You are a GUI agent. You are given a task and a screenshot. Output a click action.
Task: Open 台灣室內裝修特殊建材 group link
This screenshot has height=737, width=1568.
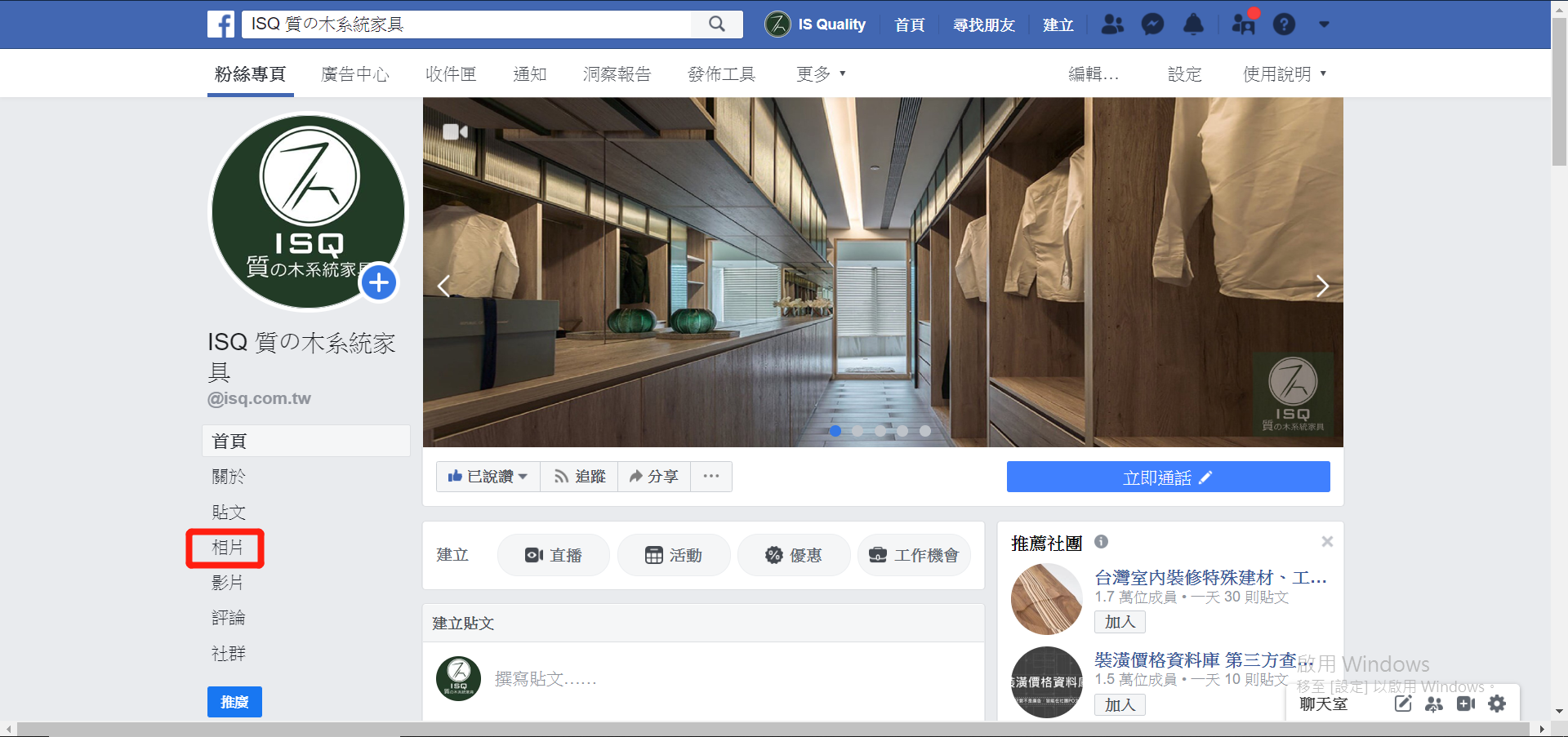(1210, 578)
